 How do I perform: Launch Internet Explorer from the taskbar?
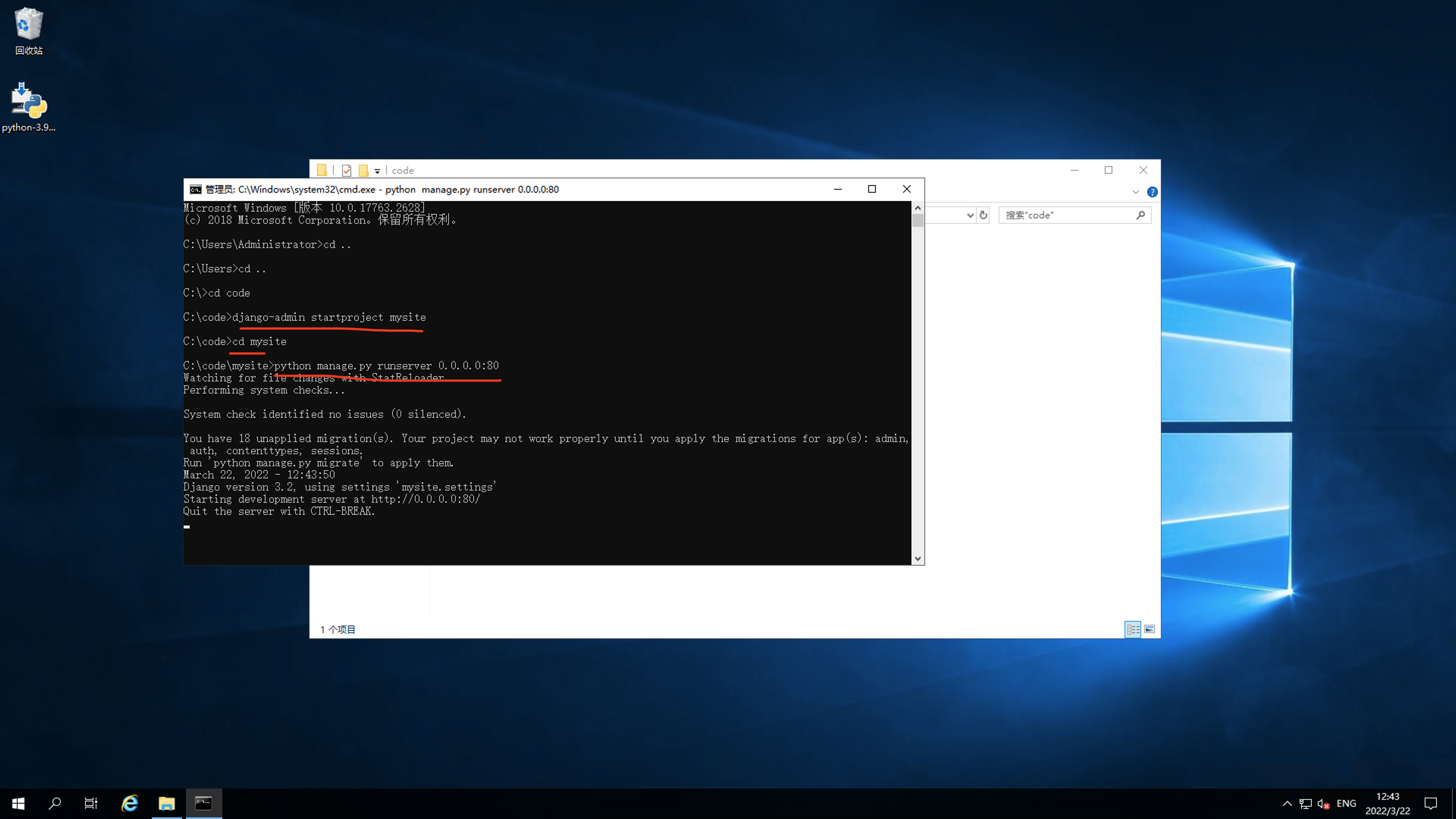point(129,803)
